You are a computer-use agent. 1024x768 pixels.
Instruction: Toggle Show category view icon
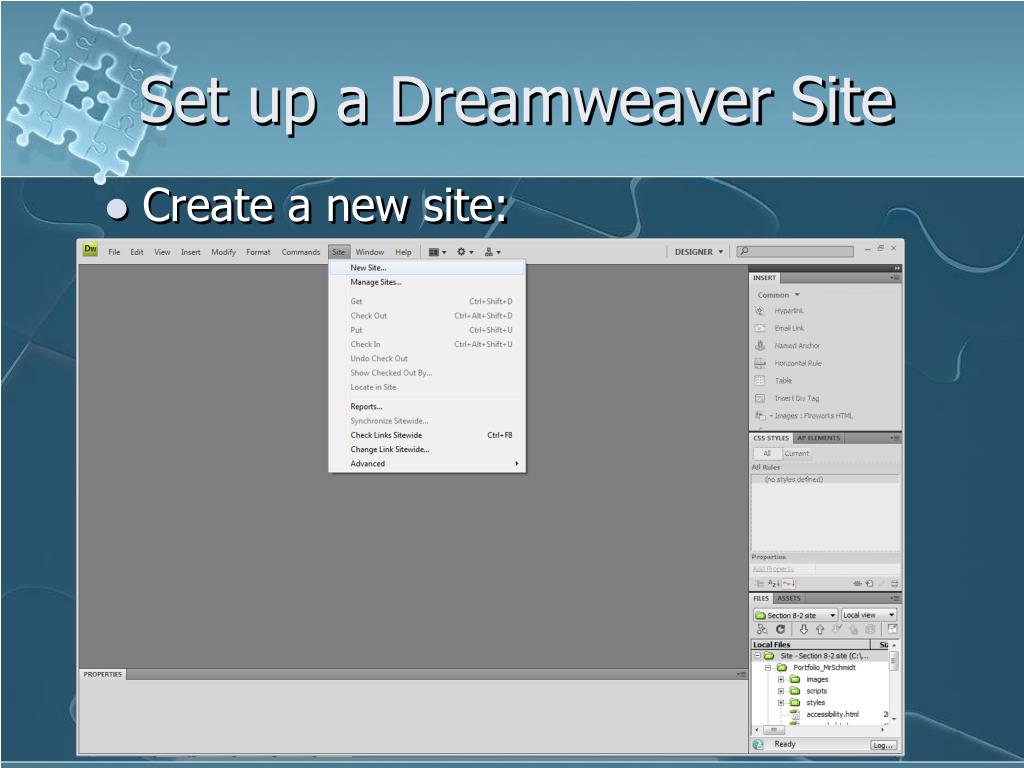[760, 584]
